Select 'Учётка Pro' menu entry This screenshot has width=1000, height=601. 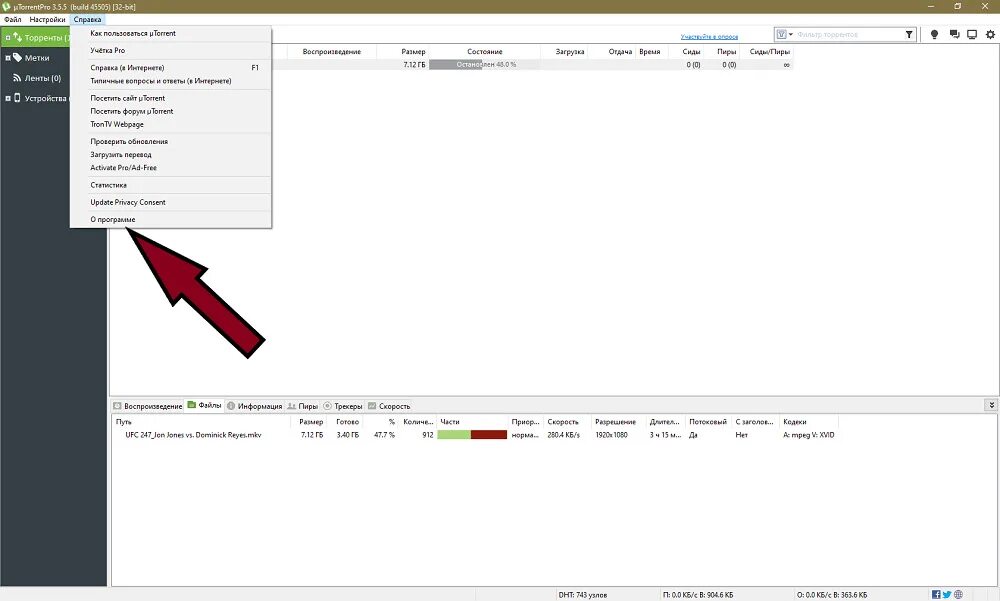point(170,50)
